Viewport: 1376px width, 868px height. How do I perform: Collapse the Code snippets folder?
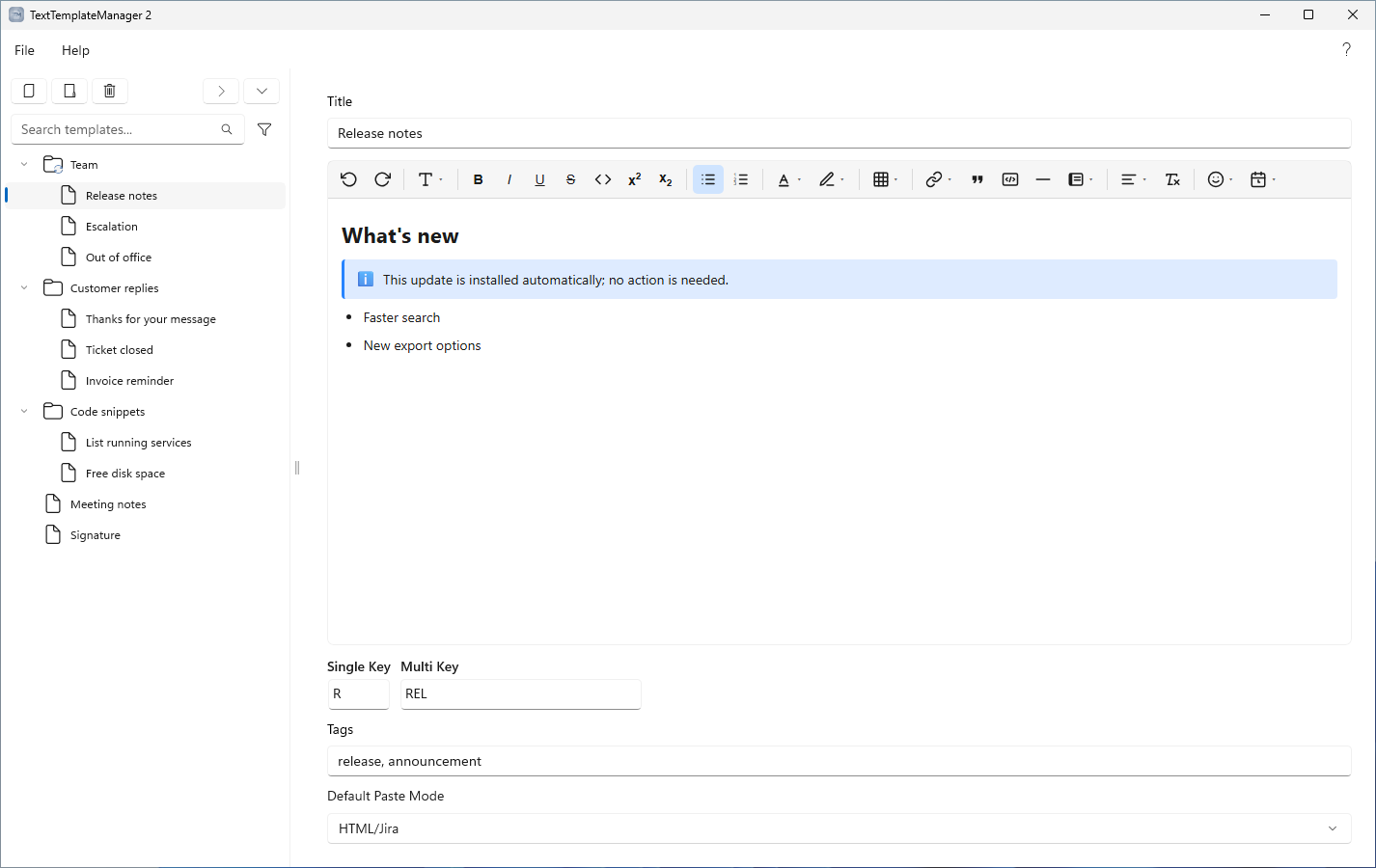[24, 412]
